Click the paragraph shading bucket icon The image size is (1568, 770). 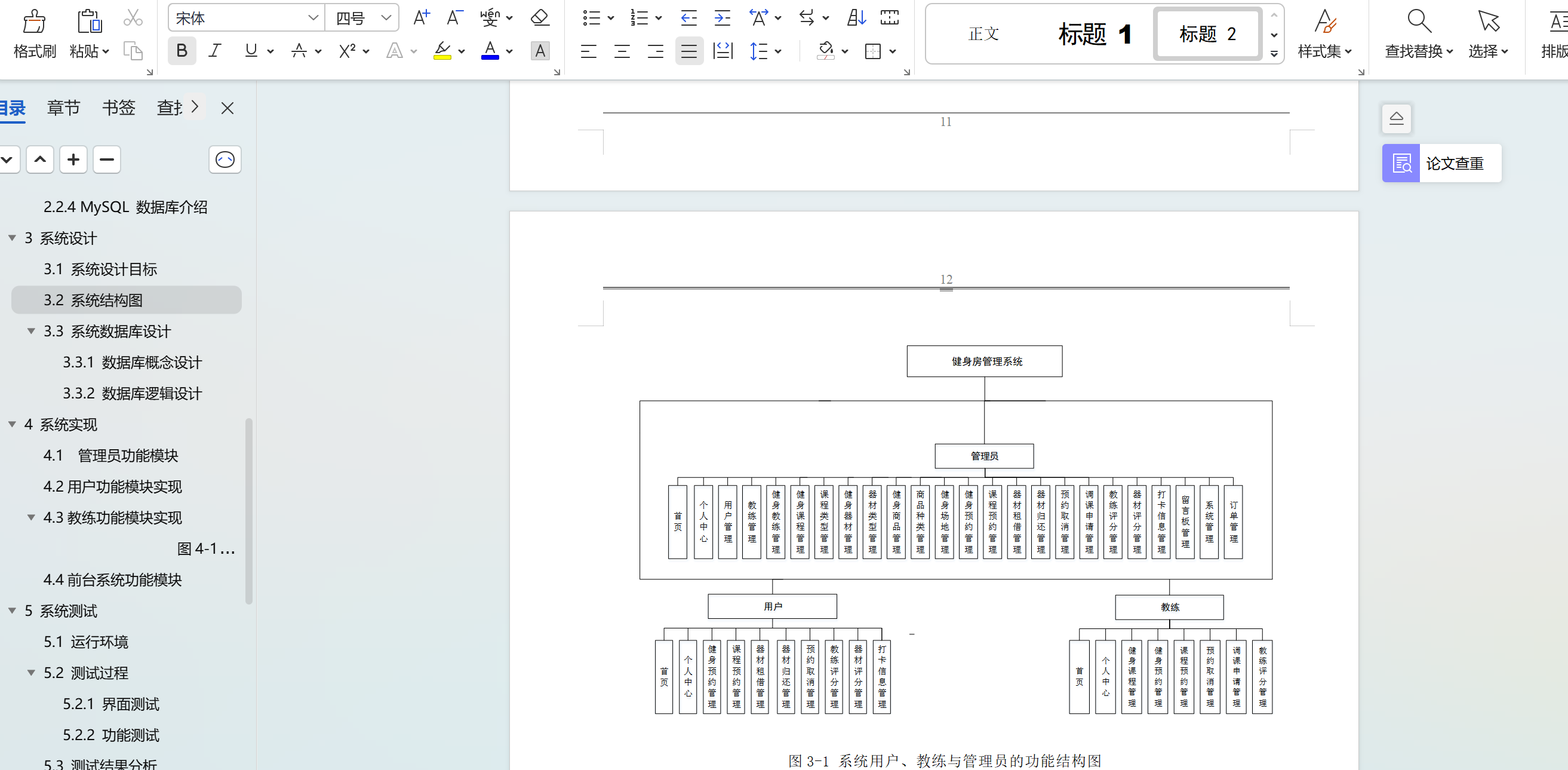click(x=825, y=51)
